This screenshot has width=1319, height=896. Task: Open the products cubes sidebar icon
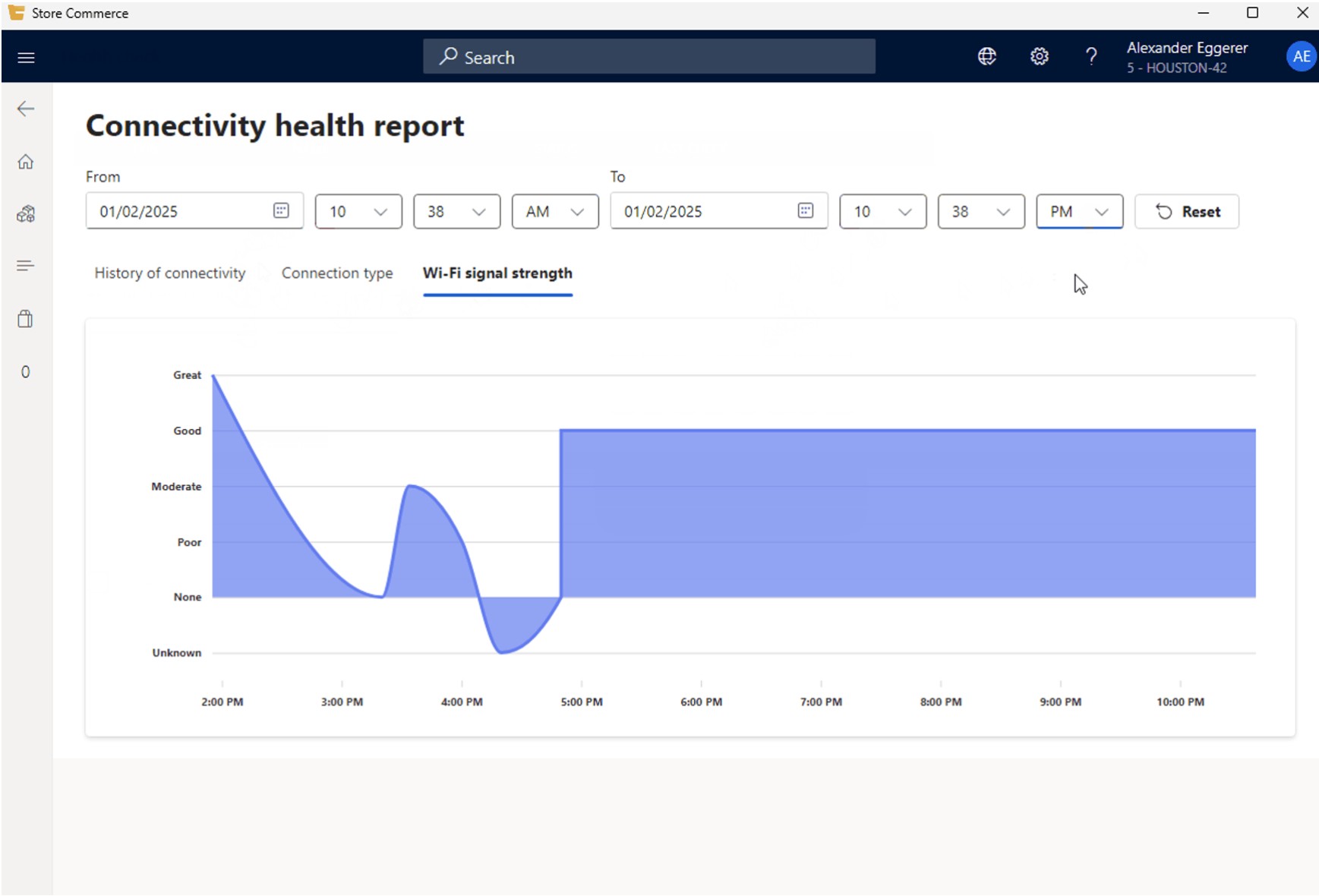[26, 214]
